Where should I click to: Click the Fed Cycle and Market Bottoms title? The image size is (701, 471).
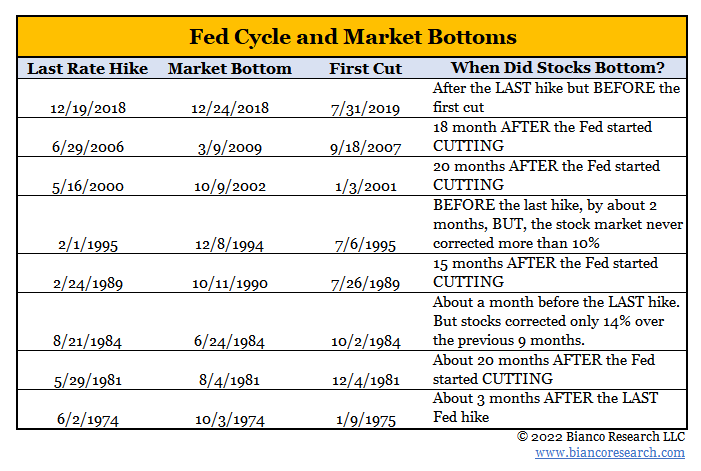pos(352,38)
